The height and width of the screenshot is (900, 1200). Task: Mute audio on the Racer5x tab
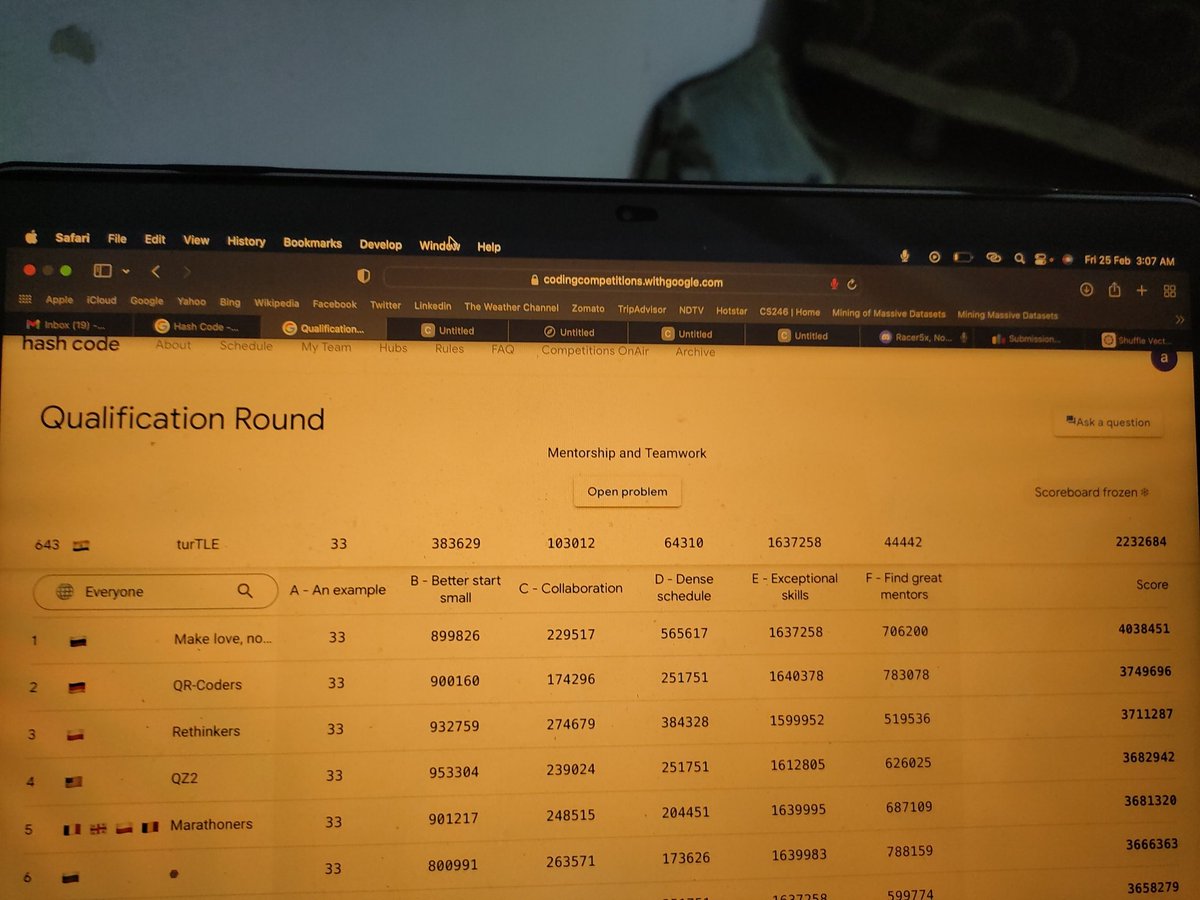[963, 337]
